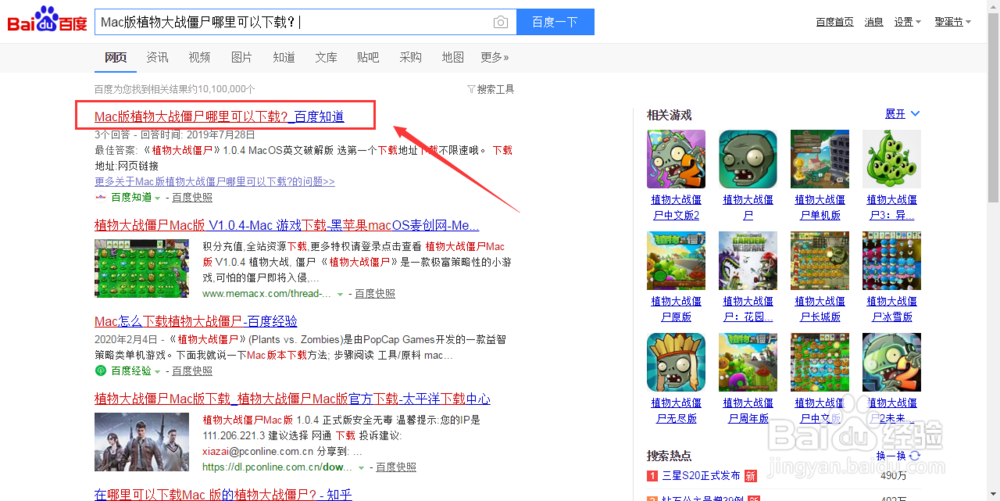Open camera image search icon
The width and height of the screenshot is (1000, 501).
[x=501, y=22]
